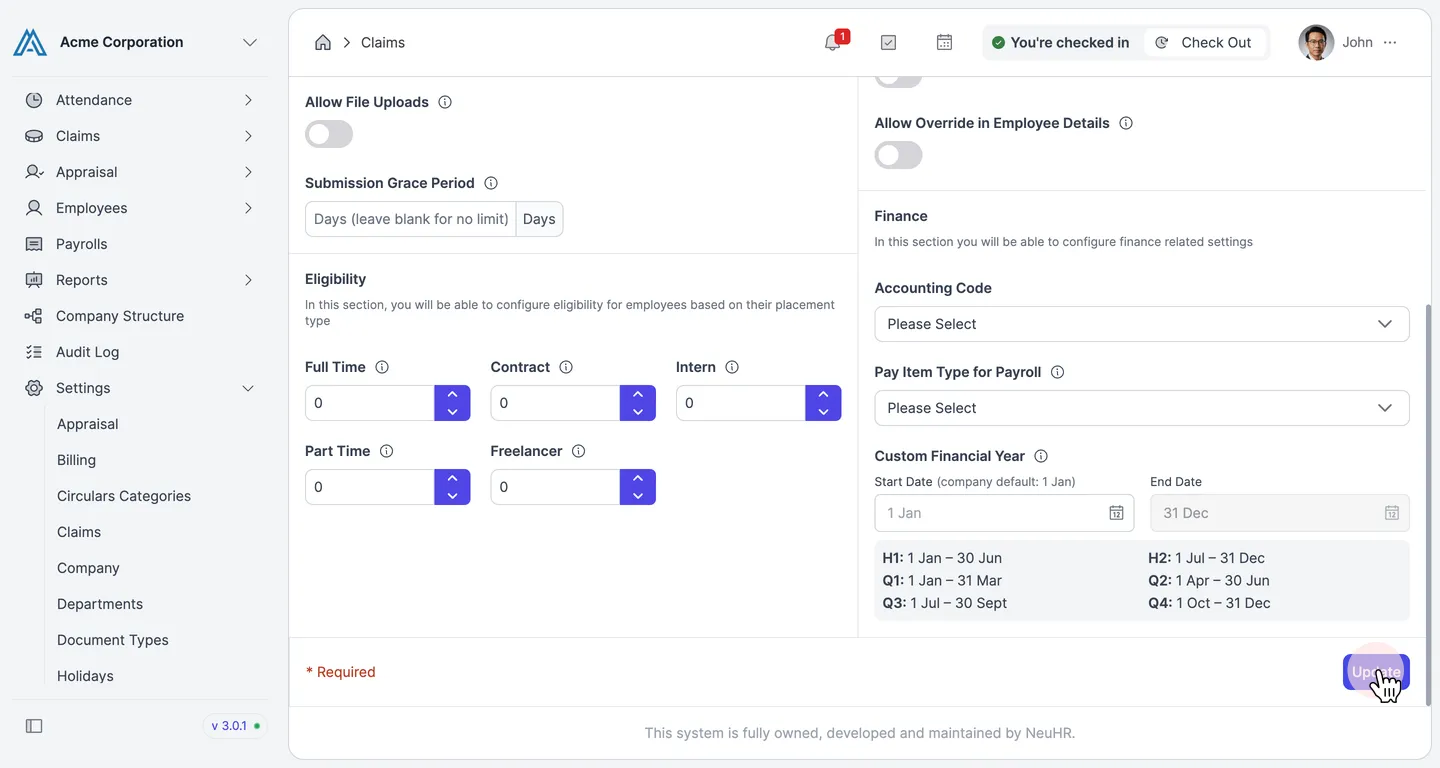Expand the Claims menu chevron in sidebar

point(248,136)
